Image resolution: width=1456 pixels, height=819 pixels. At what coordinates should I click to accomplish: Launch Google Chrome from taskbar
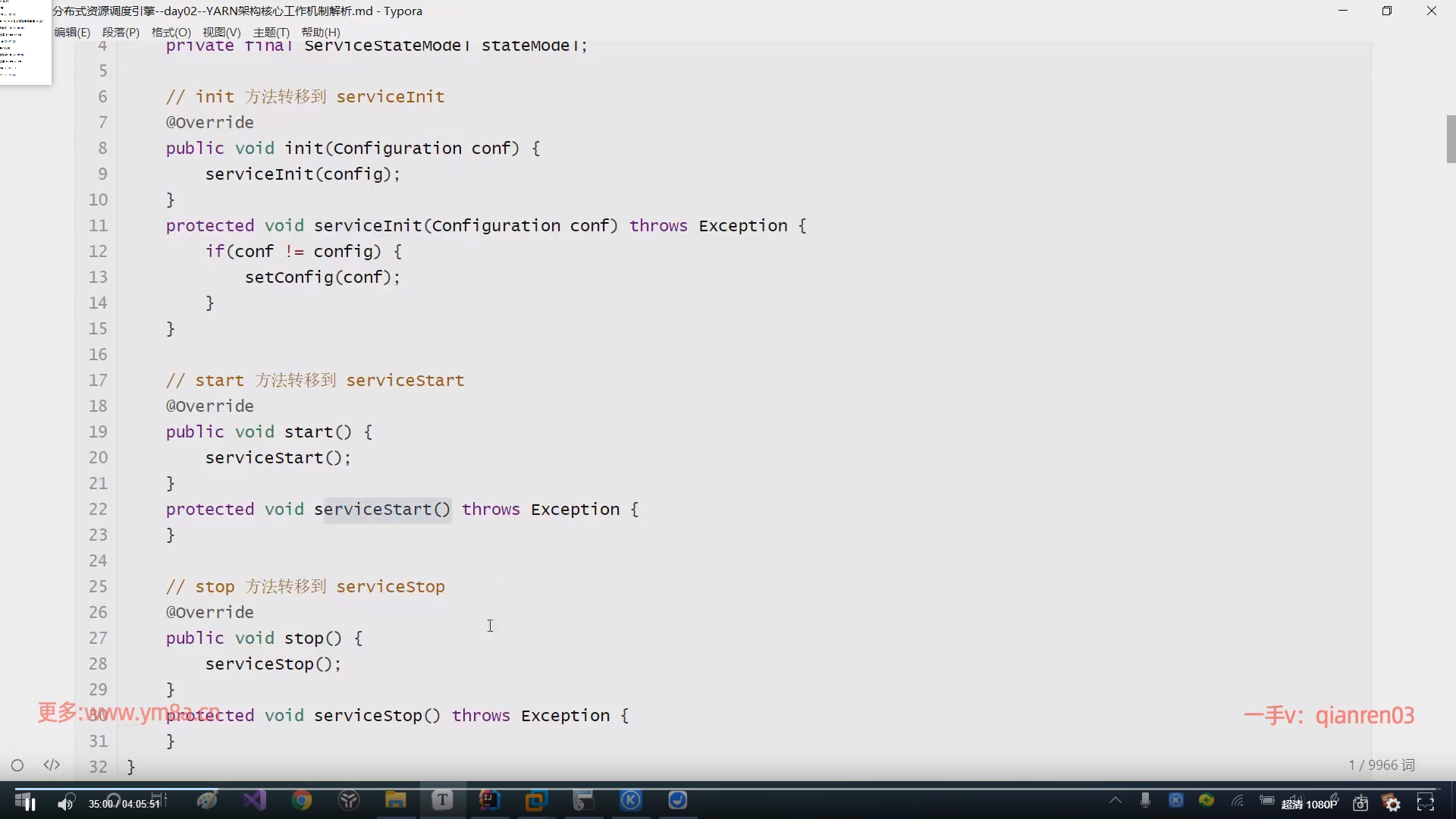click(x=302, y=800)
